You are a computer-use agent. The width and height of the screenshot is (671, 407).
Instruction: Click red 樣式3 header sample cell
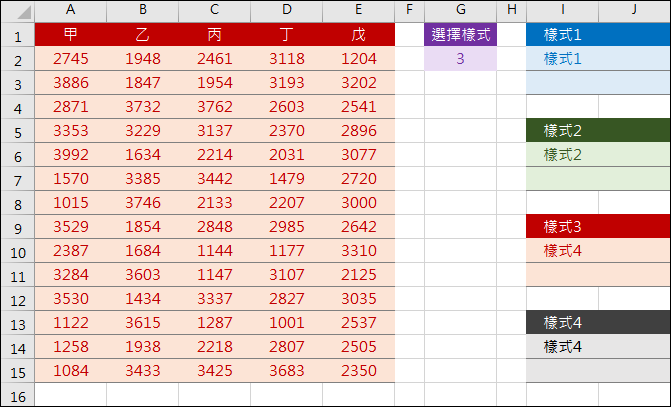(x=562, y=226)
